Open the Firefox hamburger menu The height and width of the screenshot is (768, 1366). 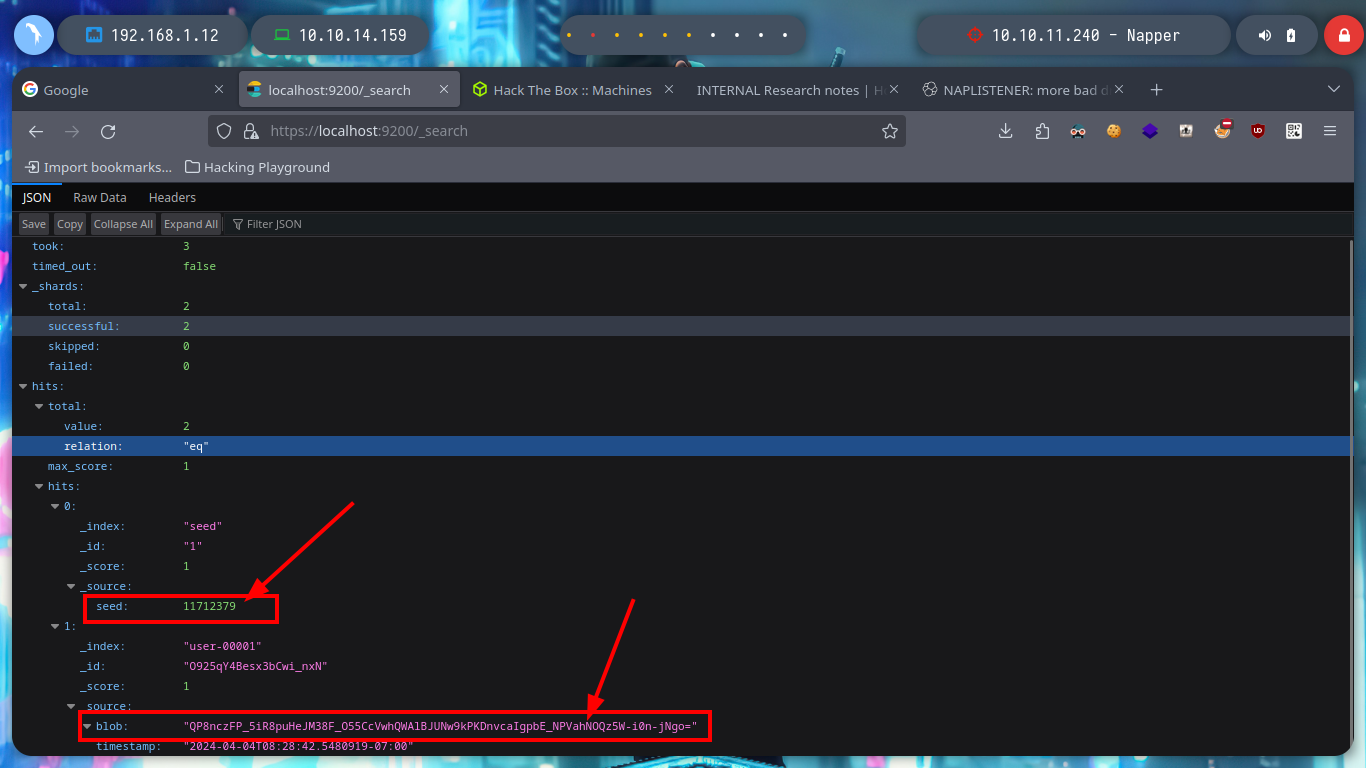1330,131
